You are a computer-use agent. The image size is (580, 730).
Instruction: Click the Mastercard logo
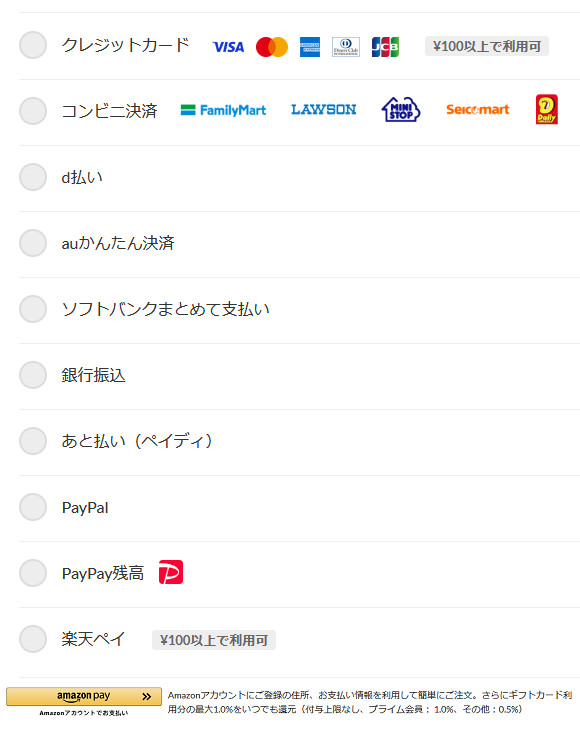272,47
